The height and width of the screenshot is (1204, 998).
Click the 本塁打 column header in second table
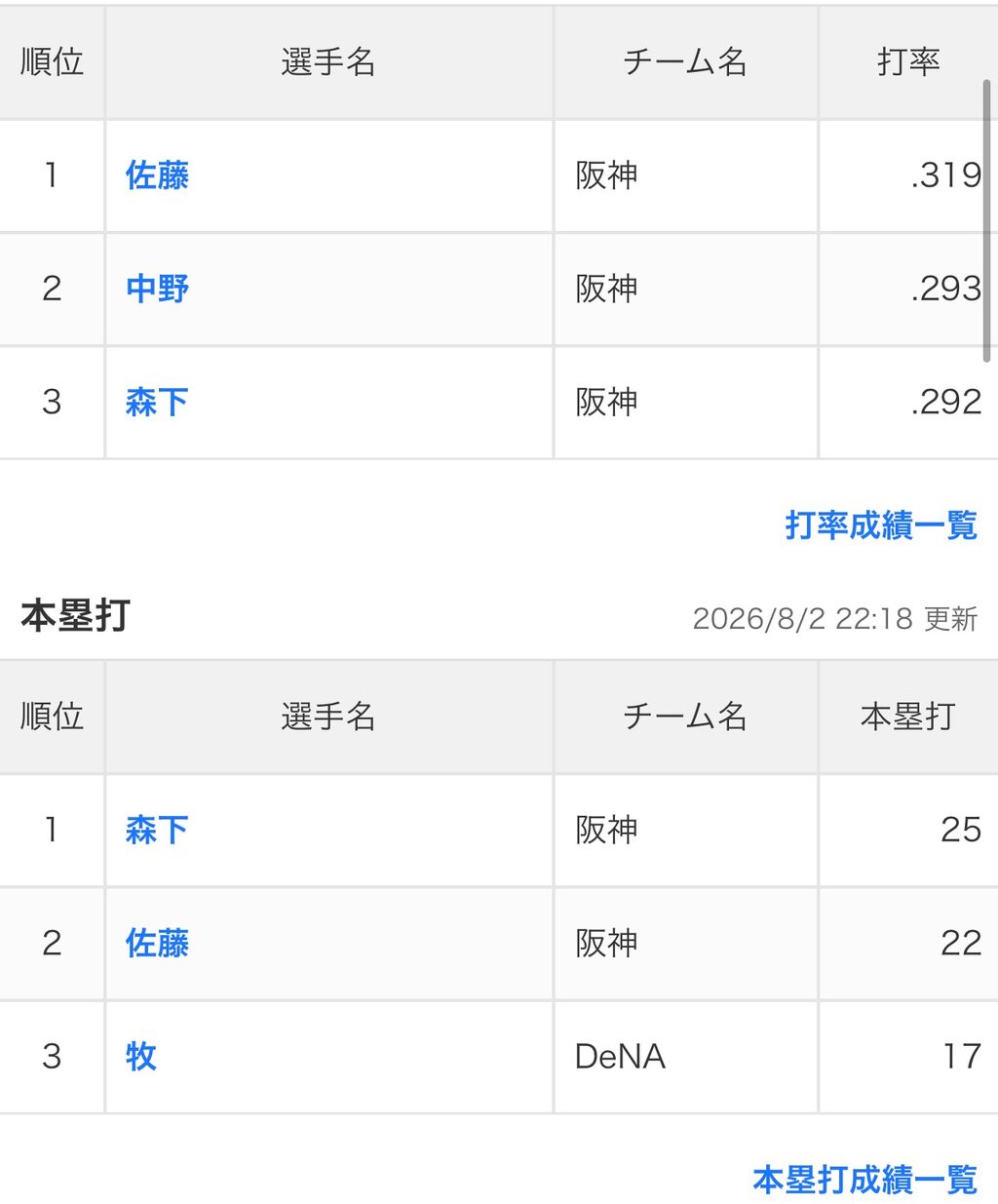(x=908, y=717)
